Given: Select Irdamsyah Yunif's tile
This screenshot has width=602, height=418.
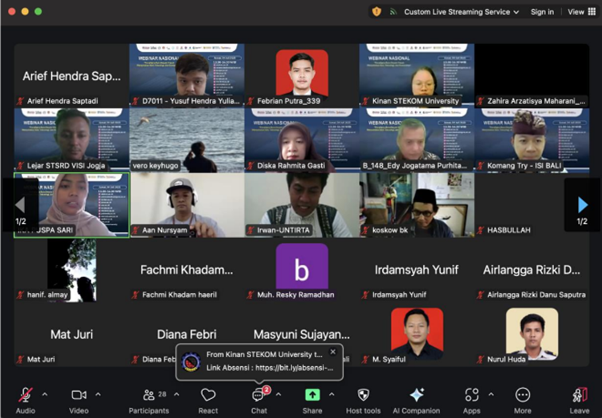Looking at the screenshot, I should 417,270.
